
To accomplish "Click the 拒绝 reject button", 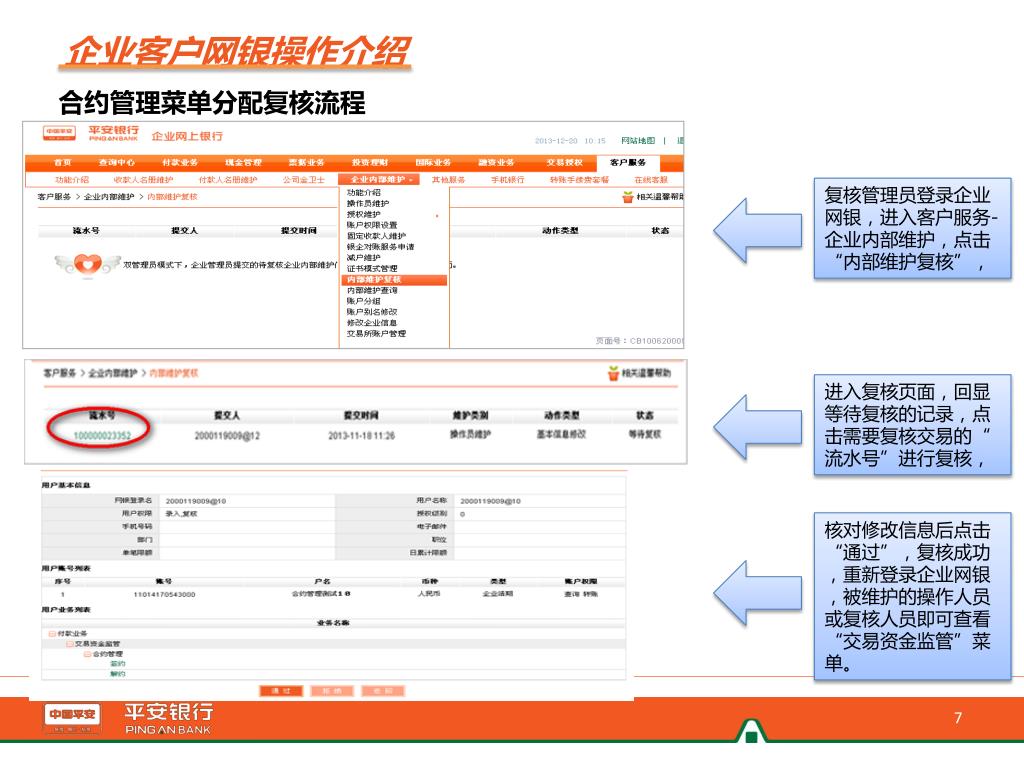I will pyautogui.click(x=332, y=691).
